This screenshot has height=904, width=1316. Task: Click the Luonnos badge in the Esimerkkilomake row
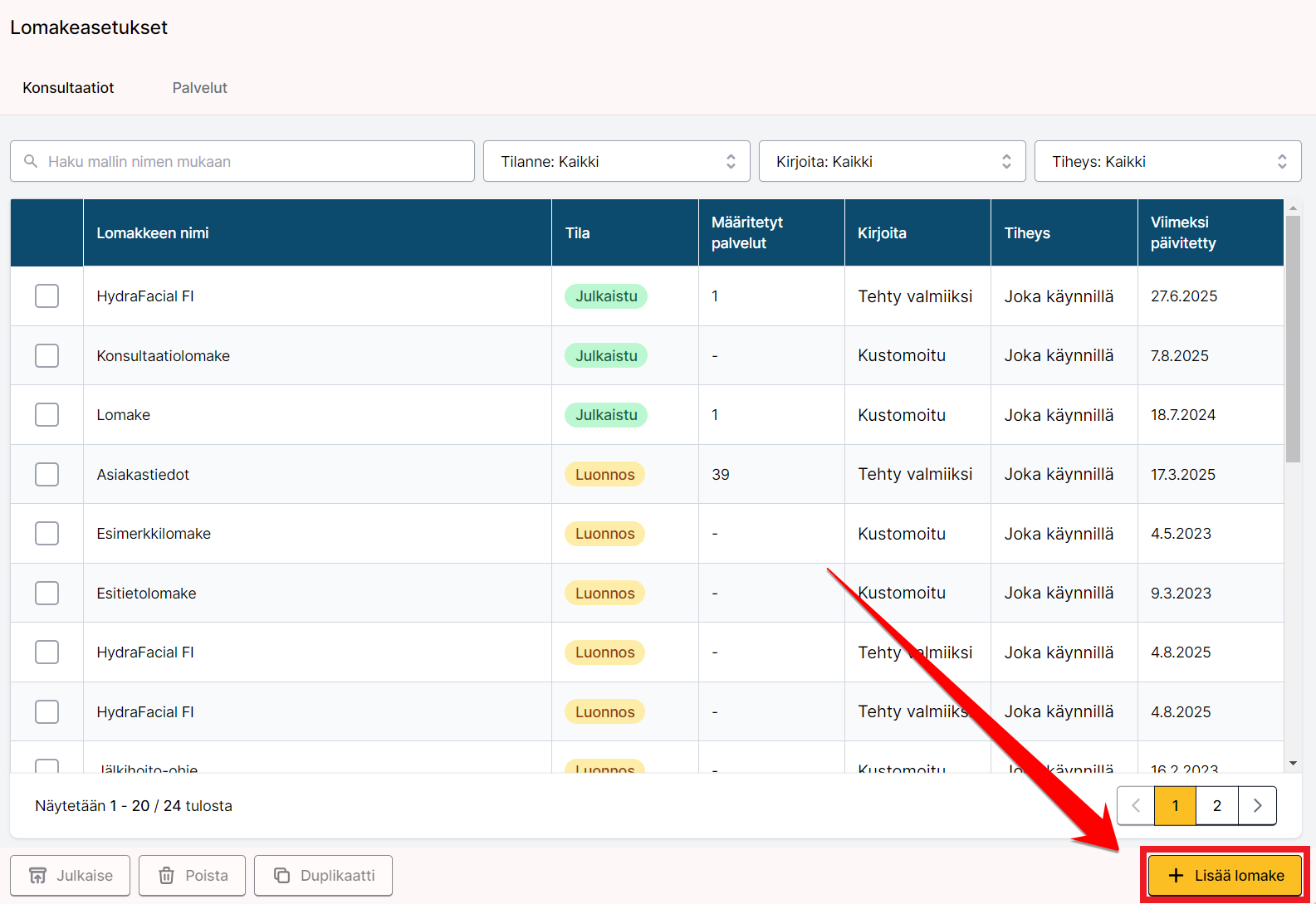(x=604, y=534)
